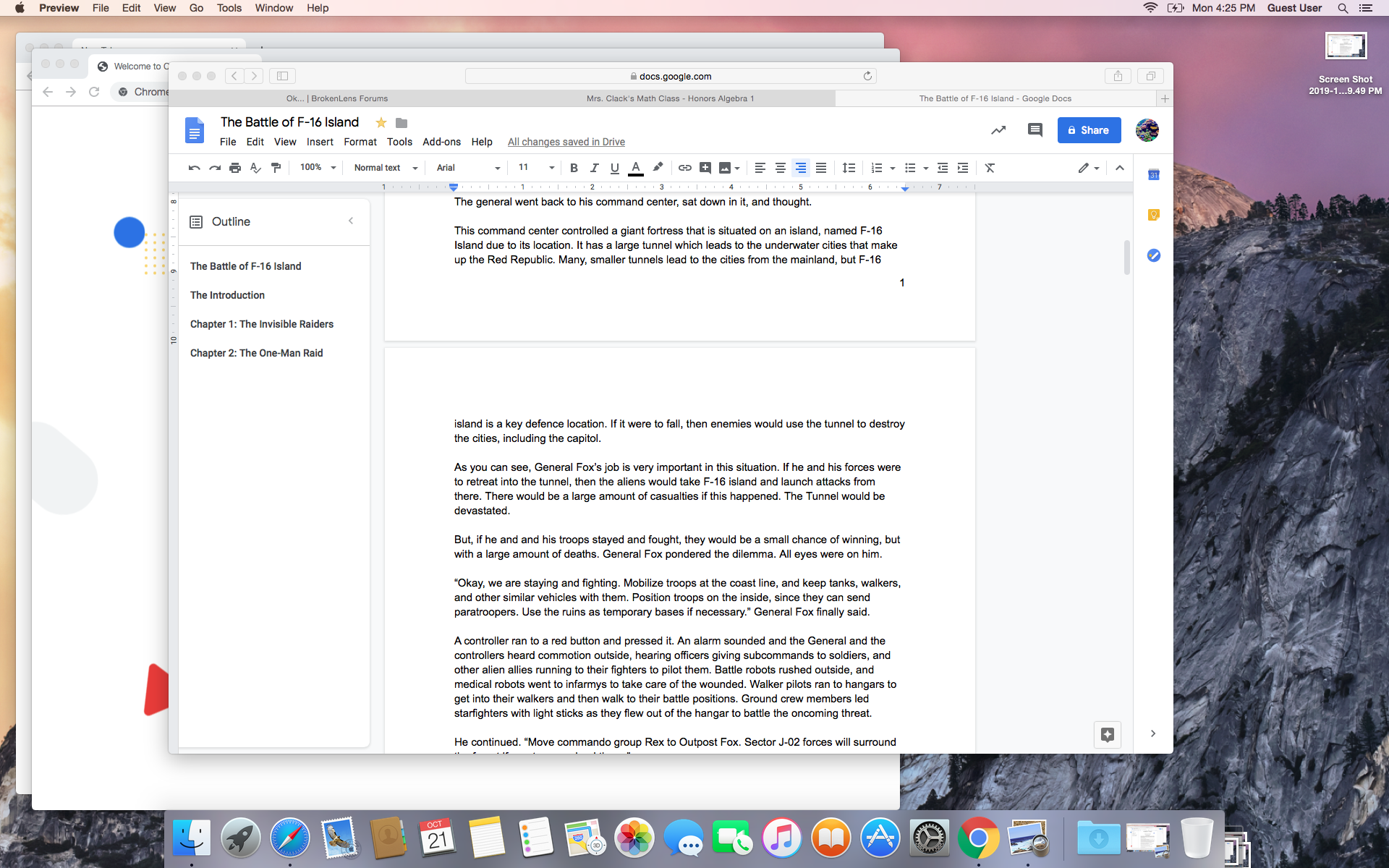Toggle bold formatting
The height and width of the screenshot is (868, 1389).
pyautogui.click(x=574, y=168)
